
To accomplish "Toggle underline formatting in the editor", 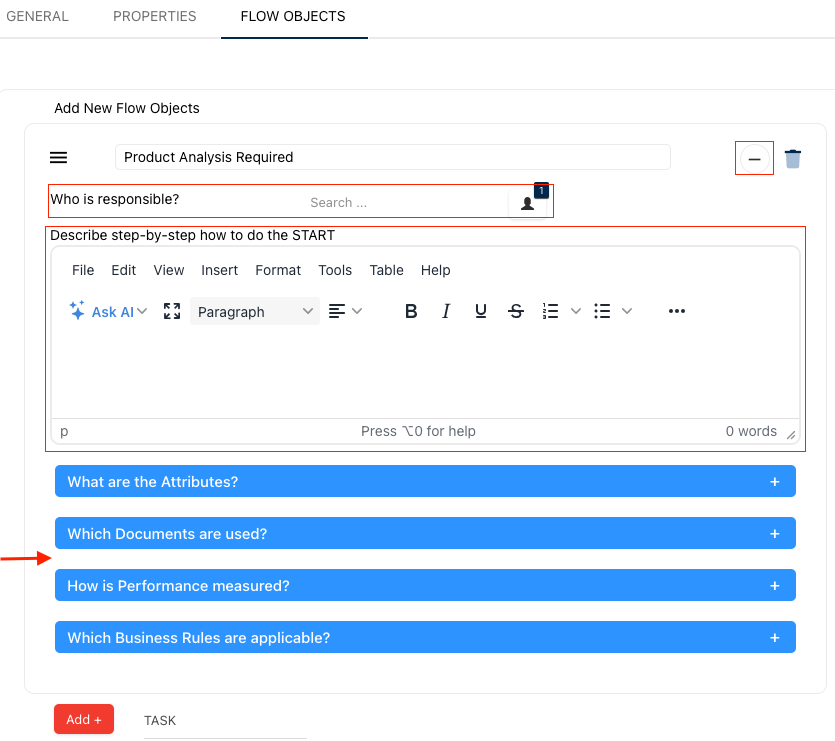I will pos(480,311).
